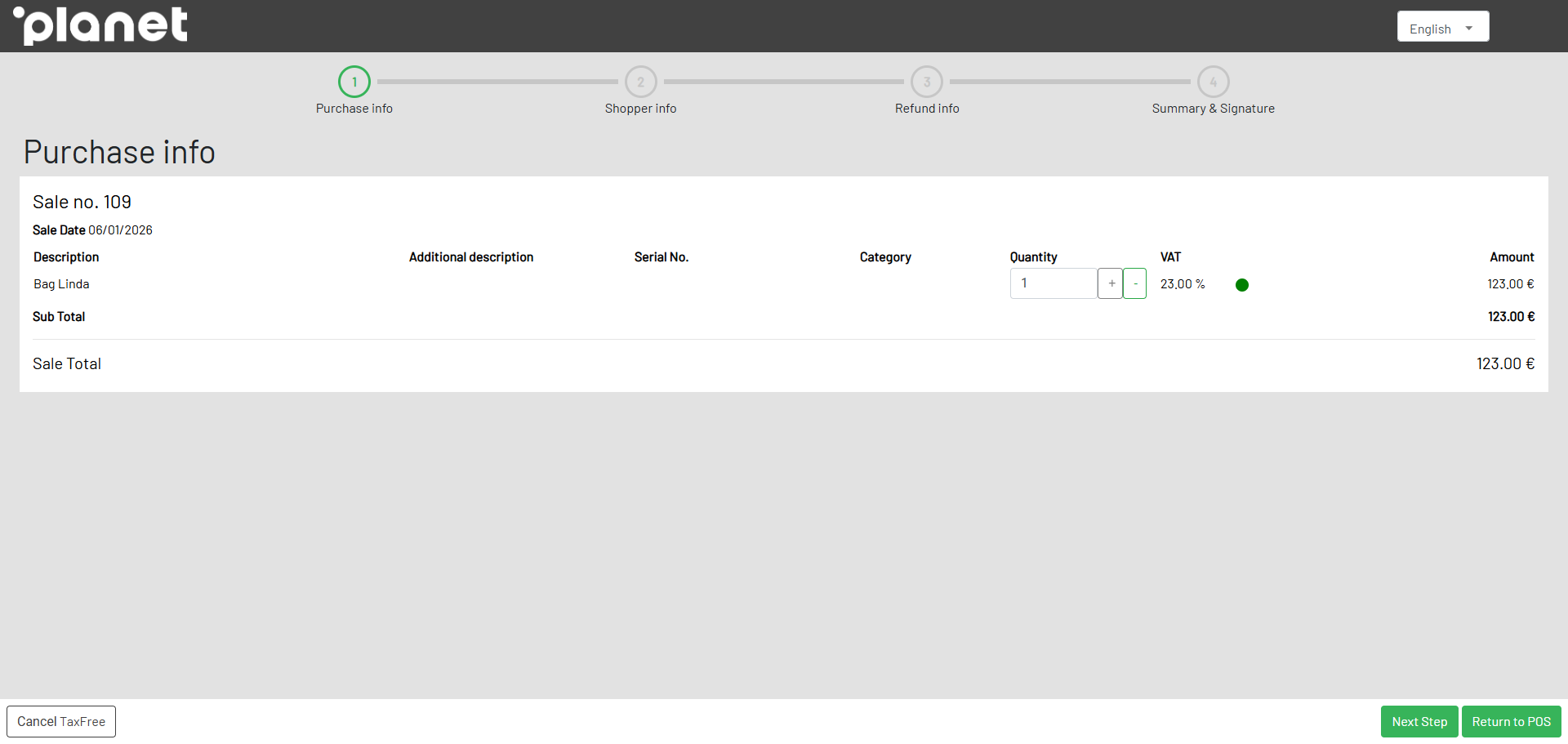Viewport: 1568px width, 744px height.
Task: Click the Description column header
Action: (66, 257)
